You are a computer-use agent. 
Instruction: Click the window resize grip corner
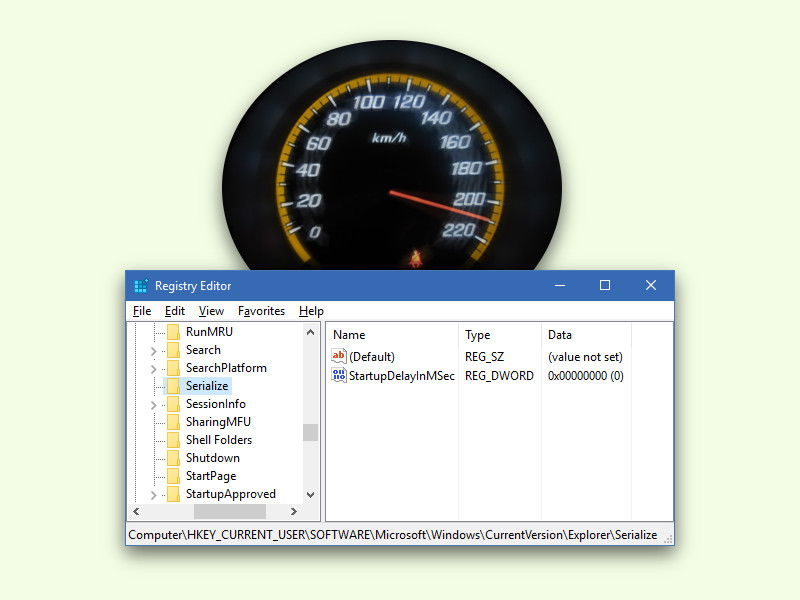(668, 539)
